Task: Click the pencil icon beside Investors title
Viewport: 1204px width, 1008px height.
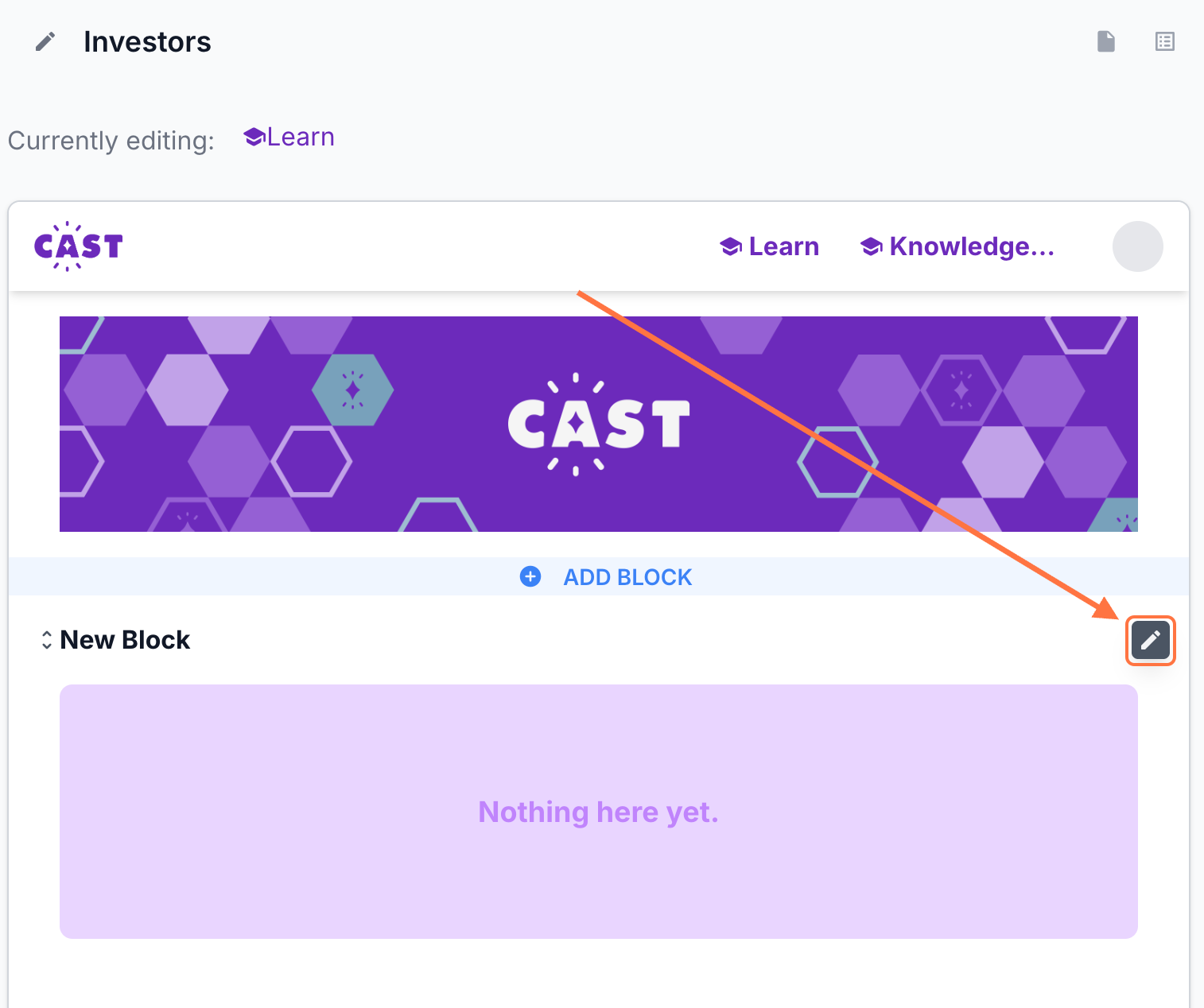Action: [x=45, y=41]
